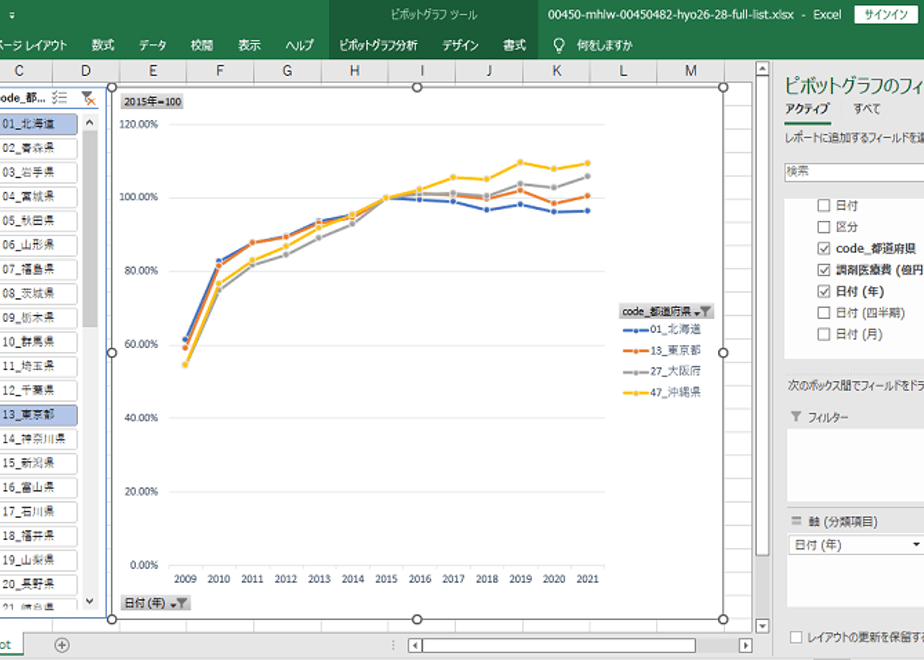924x660 pixels.
Task: Toggle the 日付 field checkbox
Action: click(824, 205)
